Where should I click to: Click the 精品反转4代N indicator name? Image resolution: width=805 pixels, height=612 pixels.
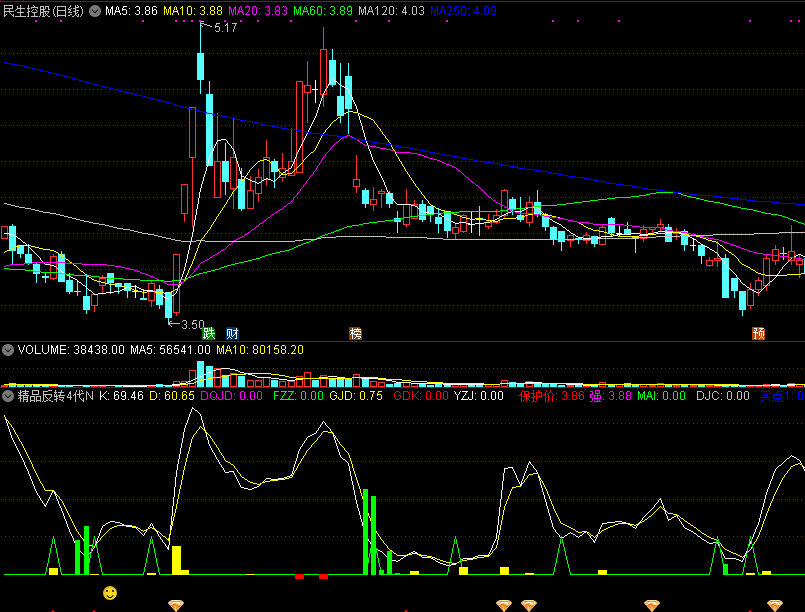coord(56,396)
